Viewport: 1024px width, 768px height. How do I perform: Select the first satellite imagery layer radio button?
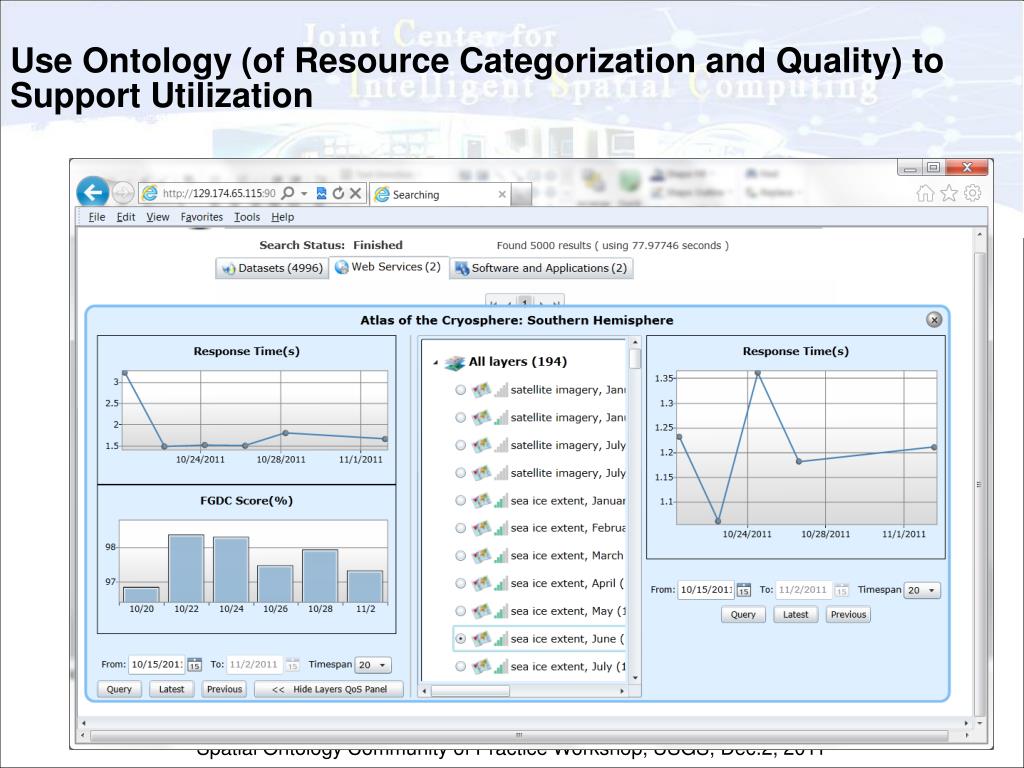460,390
